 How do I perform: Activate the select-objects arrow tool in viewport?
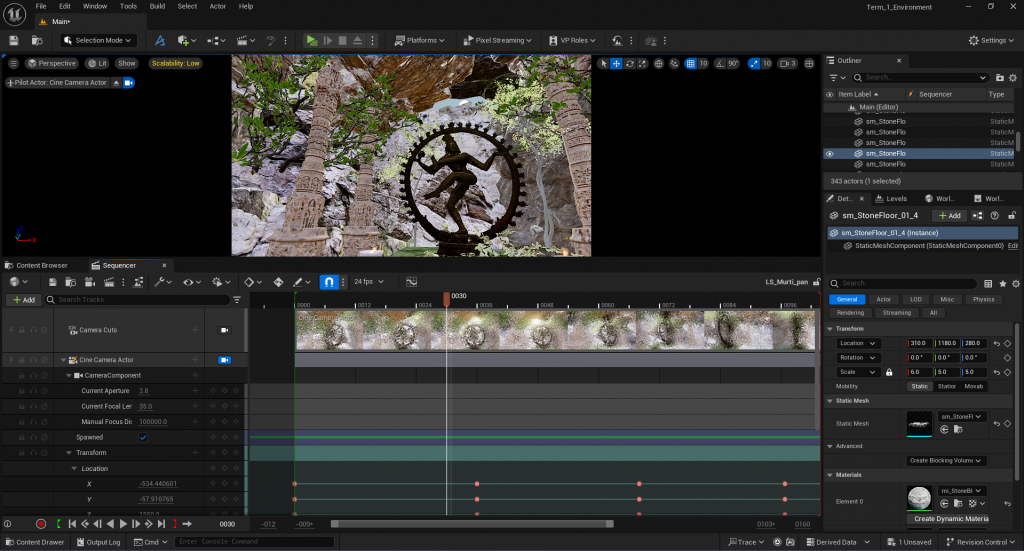[603, 63]
